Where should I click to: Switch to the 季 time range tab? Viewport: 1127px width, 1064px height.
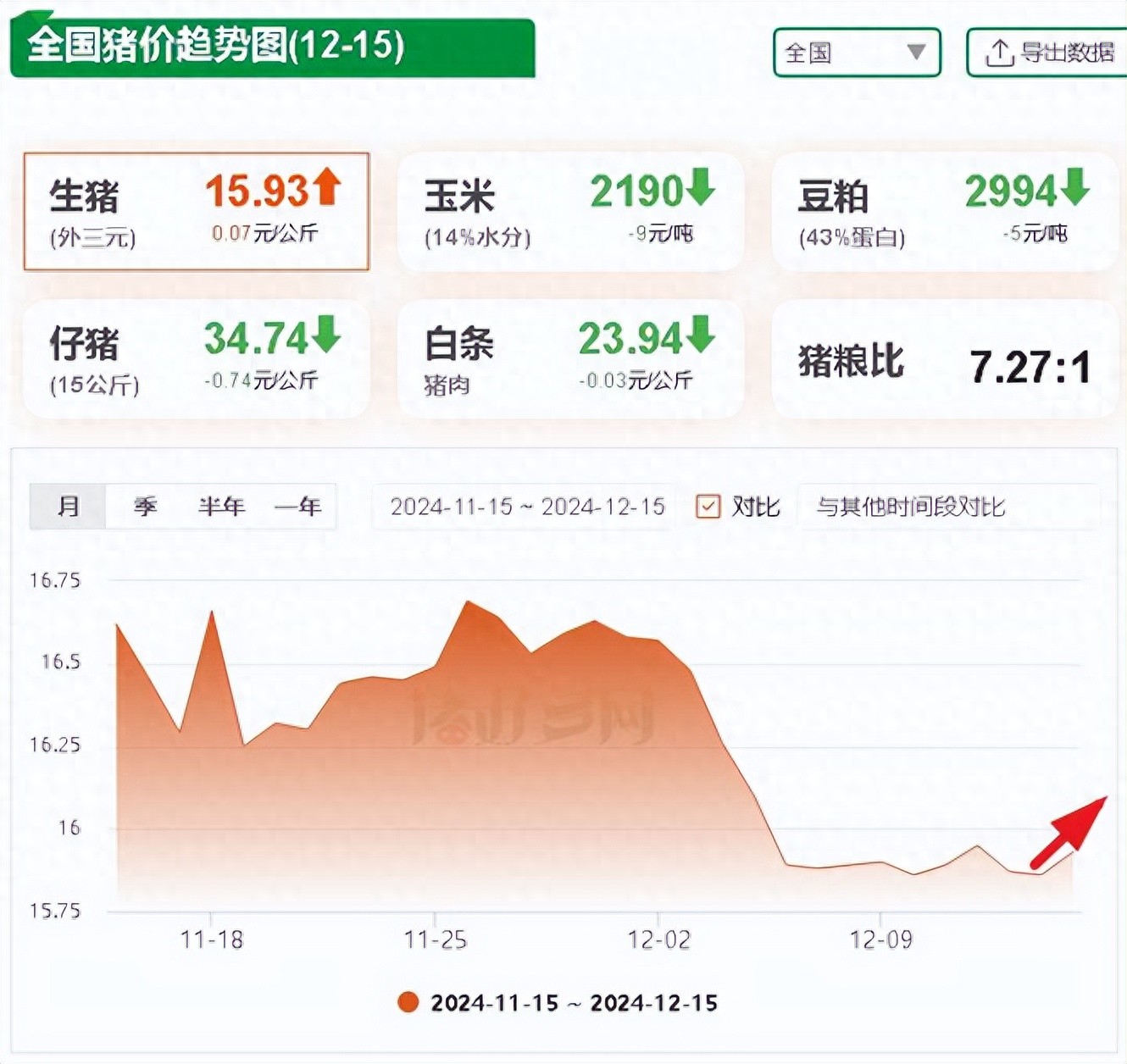point(145,507)
